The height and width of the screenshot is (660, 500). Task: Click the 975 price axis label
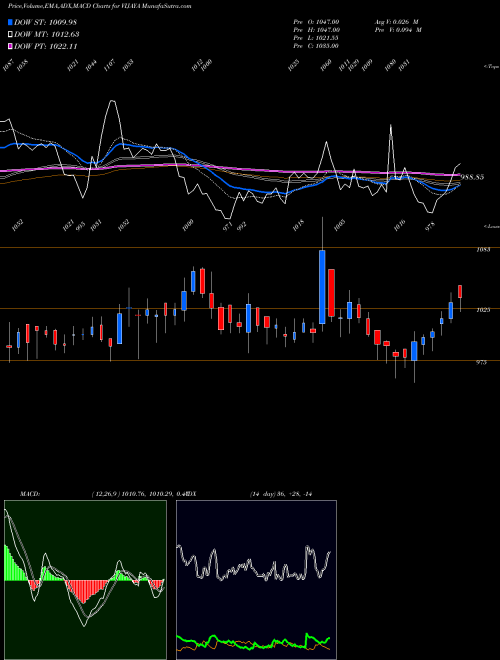click(481, 362)
